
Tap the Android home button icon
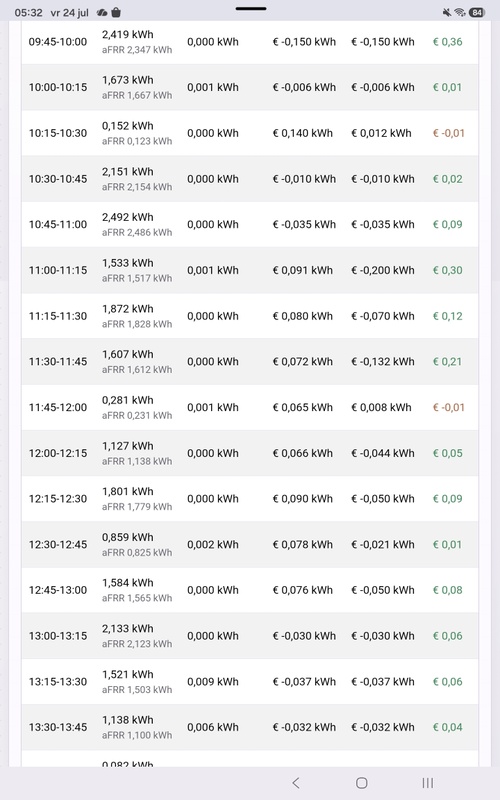tap(362, 783)
